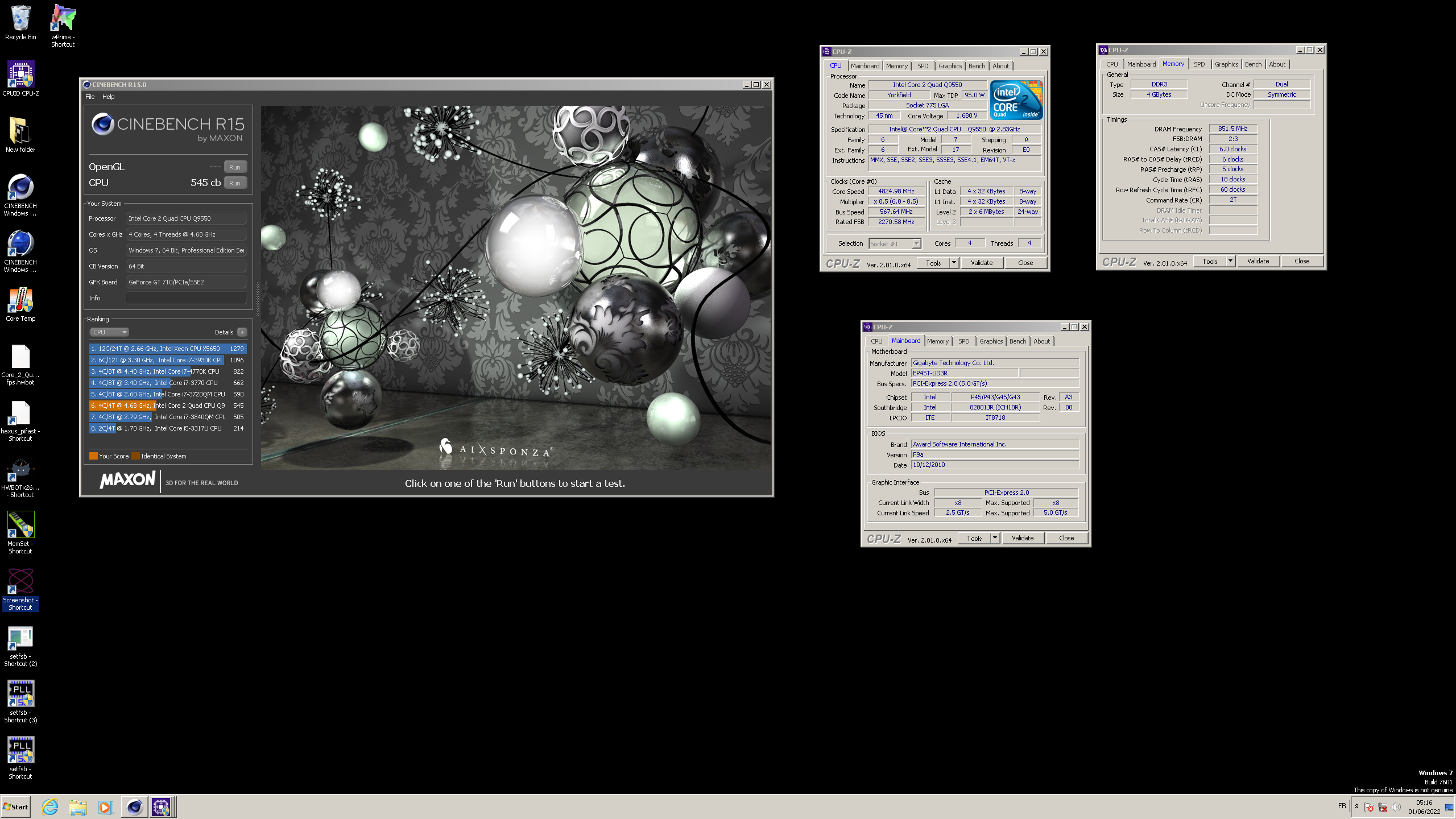Select the orange Your Score Q9550 ranking row
The height and width of the screenshot is (819, 1456).
pos(167,406)
